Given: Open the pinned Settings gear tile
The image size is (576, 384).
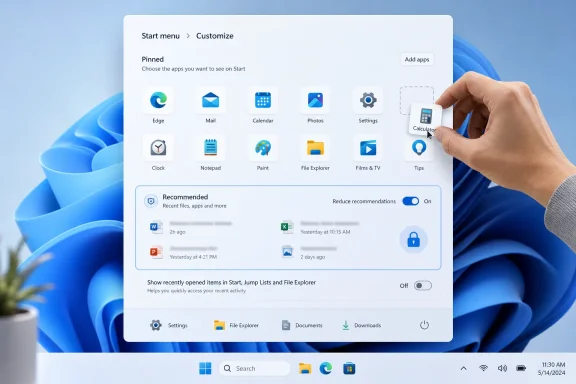Looking at the screenshot, I should pyautogui.click(x=368, y=100).
